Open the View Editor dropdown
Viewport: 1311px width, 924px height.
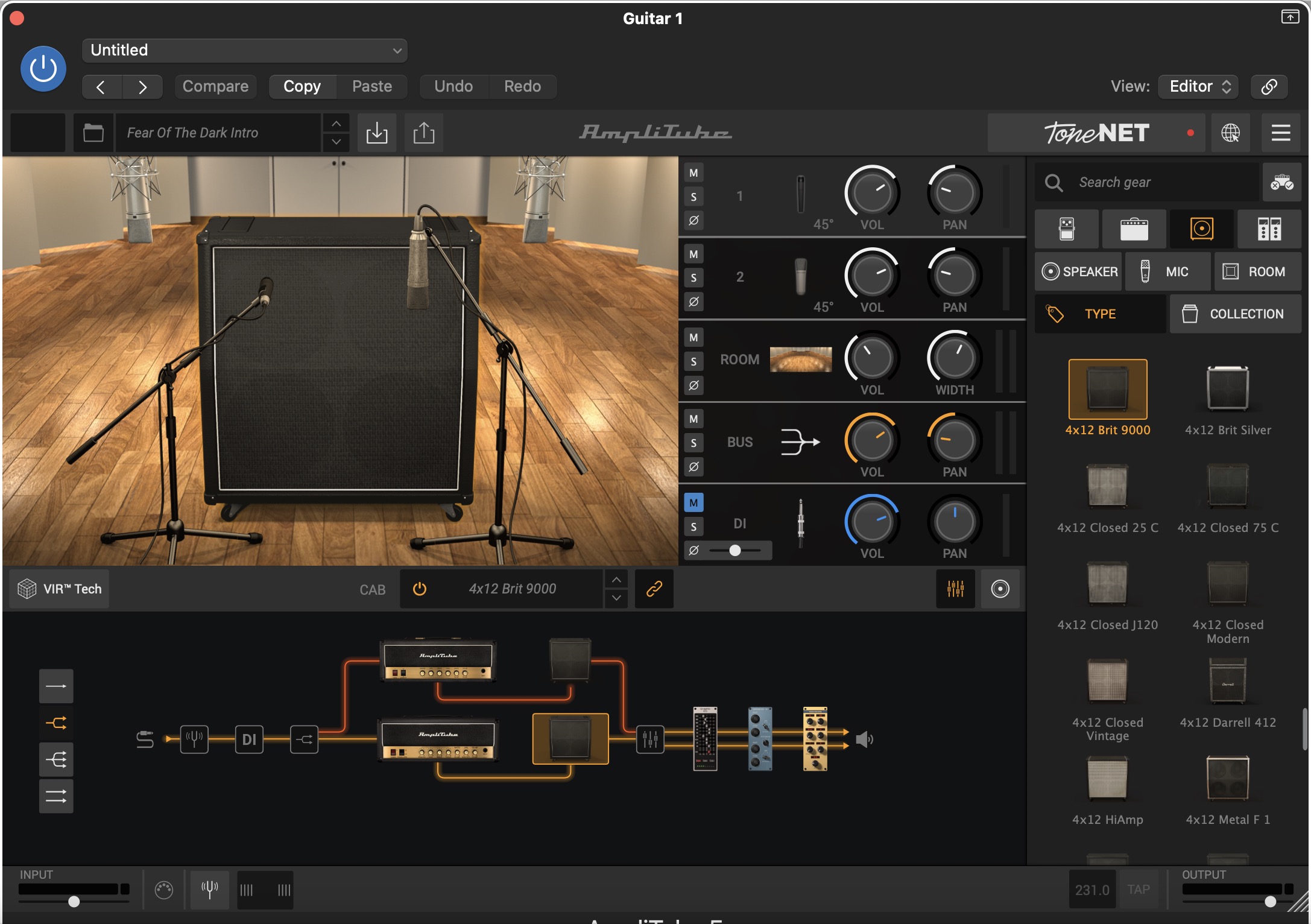tap(1198, 86)
